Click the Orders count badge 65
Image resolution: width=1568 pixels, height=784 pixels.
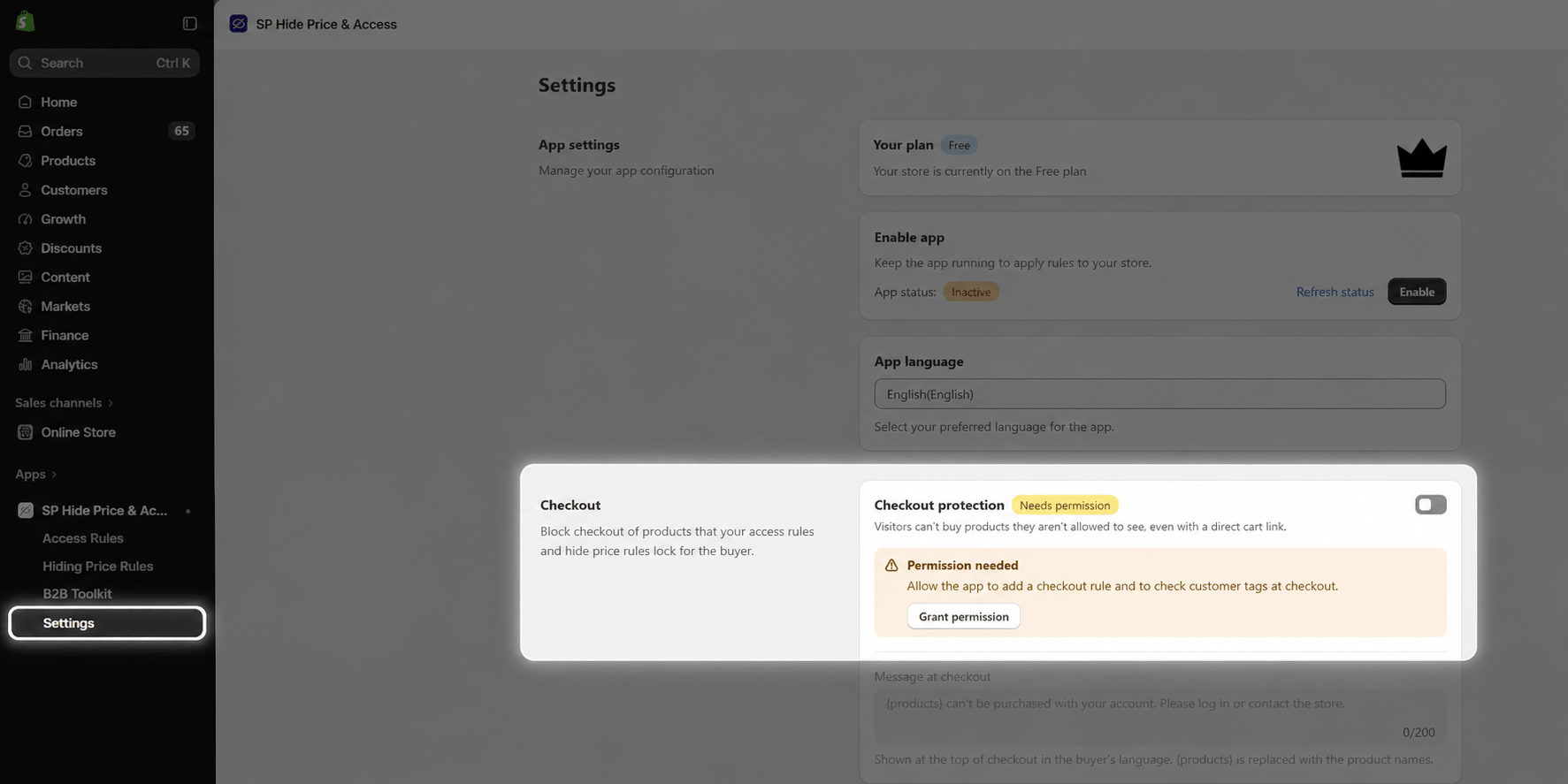(x=181, y=131)
